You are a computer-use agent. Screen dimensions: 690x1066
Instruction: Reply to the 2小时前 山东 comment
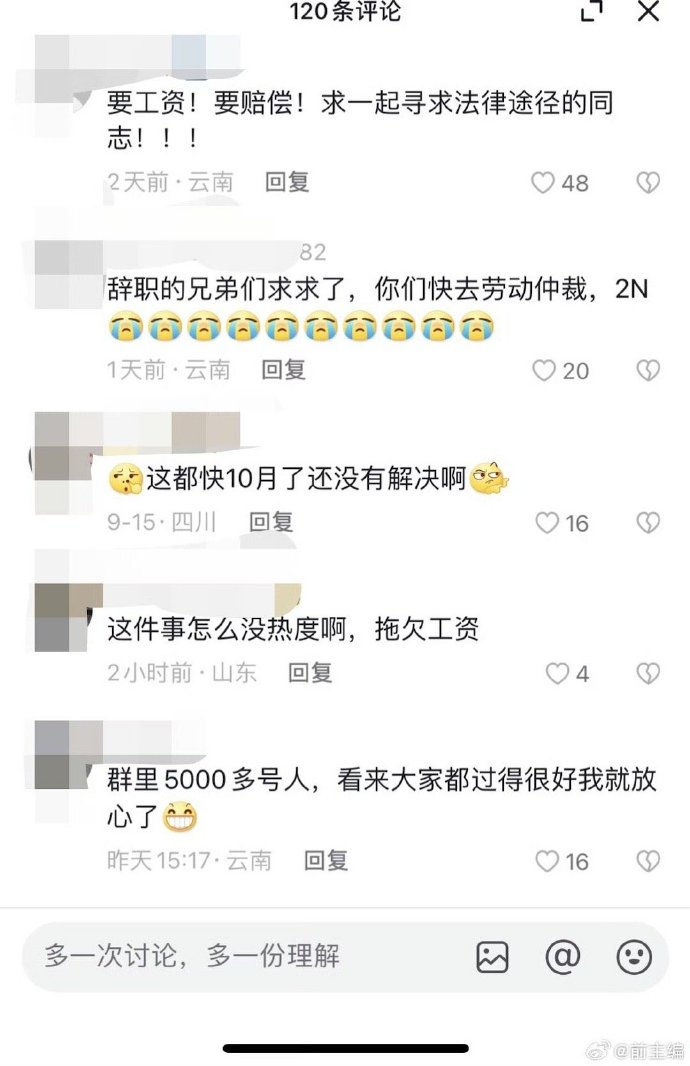click(309, 672)
